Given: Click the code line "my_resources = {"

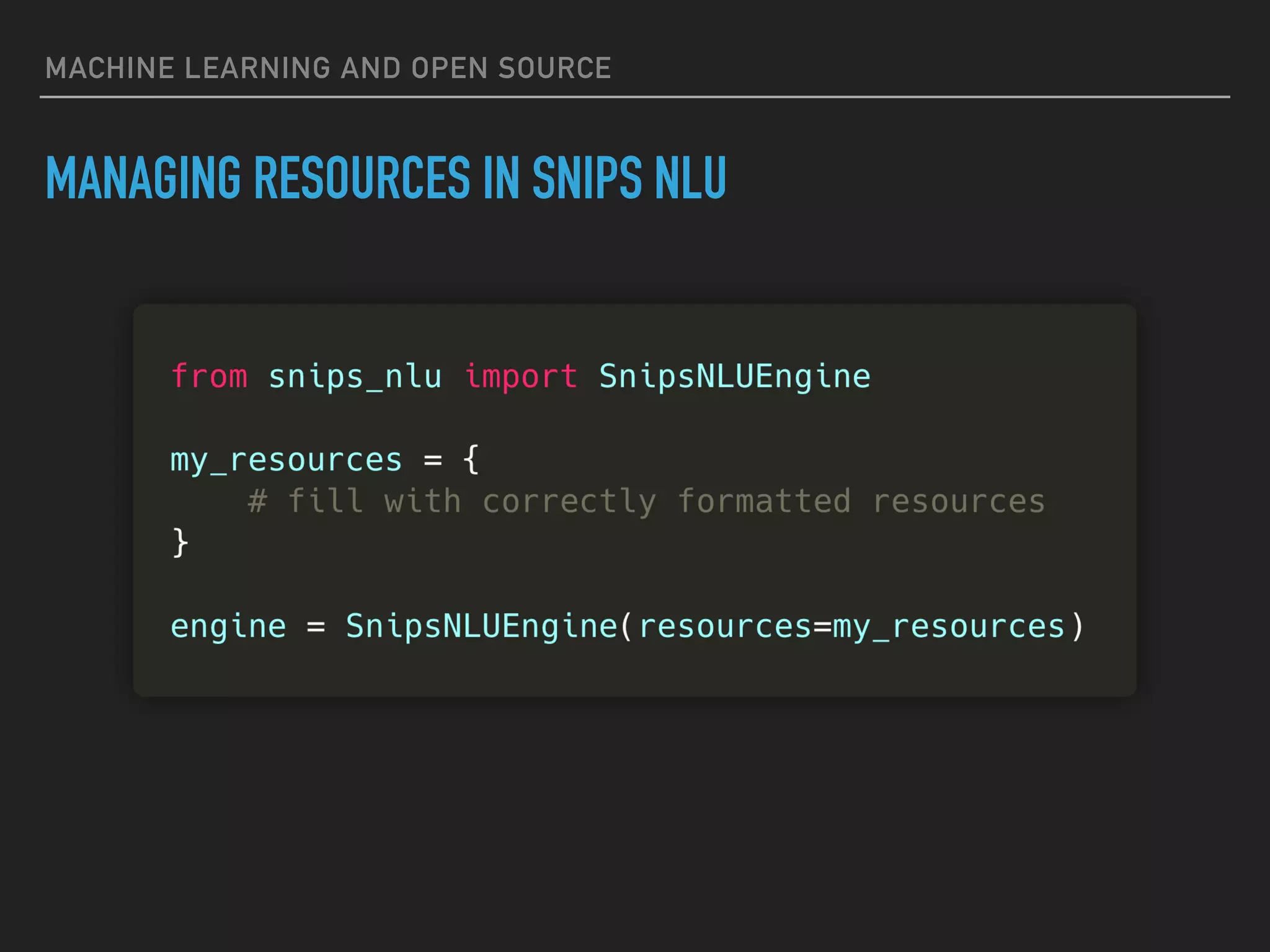Looking at the screenshot, I should point(325,460).
